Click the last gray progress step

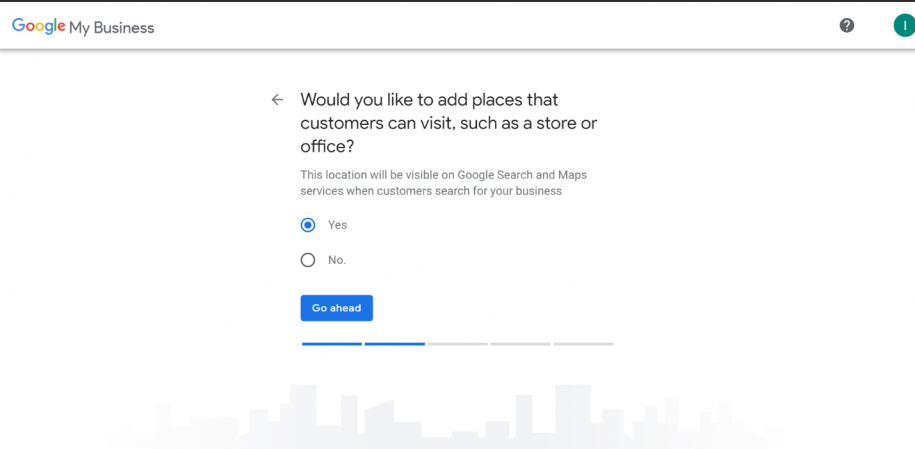[583, 344]
